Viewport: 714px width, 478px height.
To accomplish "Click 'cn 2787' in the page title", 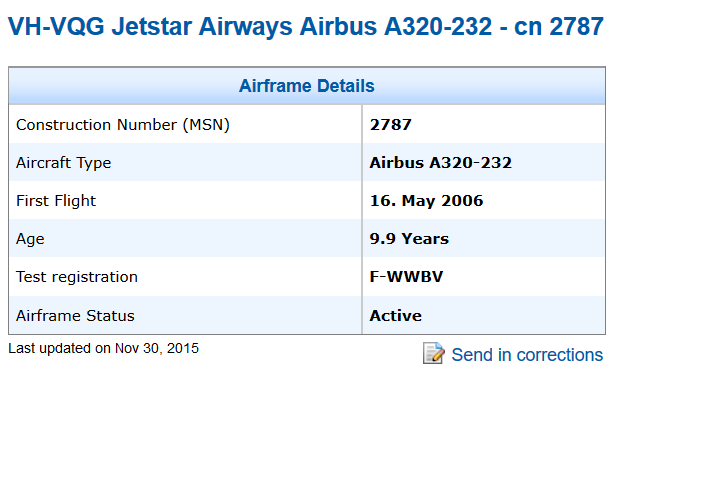I will pyautogui.click(x=559, y=26).
